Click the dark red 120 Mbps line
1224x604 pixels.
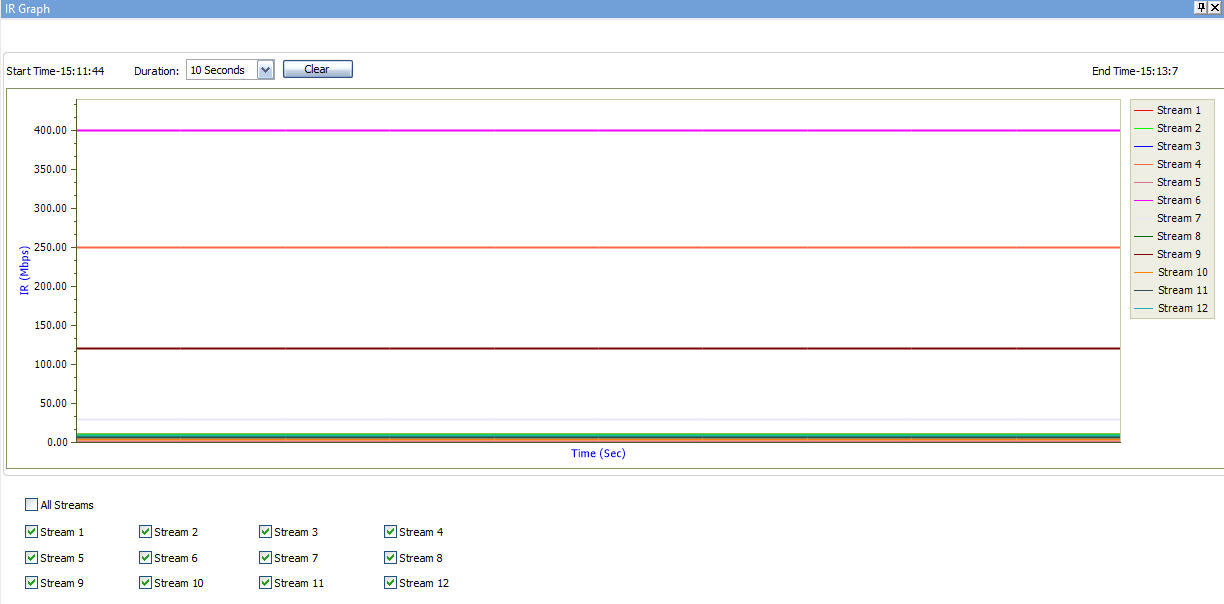pyautogui.click(x=598, y=348)
